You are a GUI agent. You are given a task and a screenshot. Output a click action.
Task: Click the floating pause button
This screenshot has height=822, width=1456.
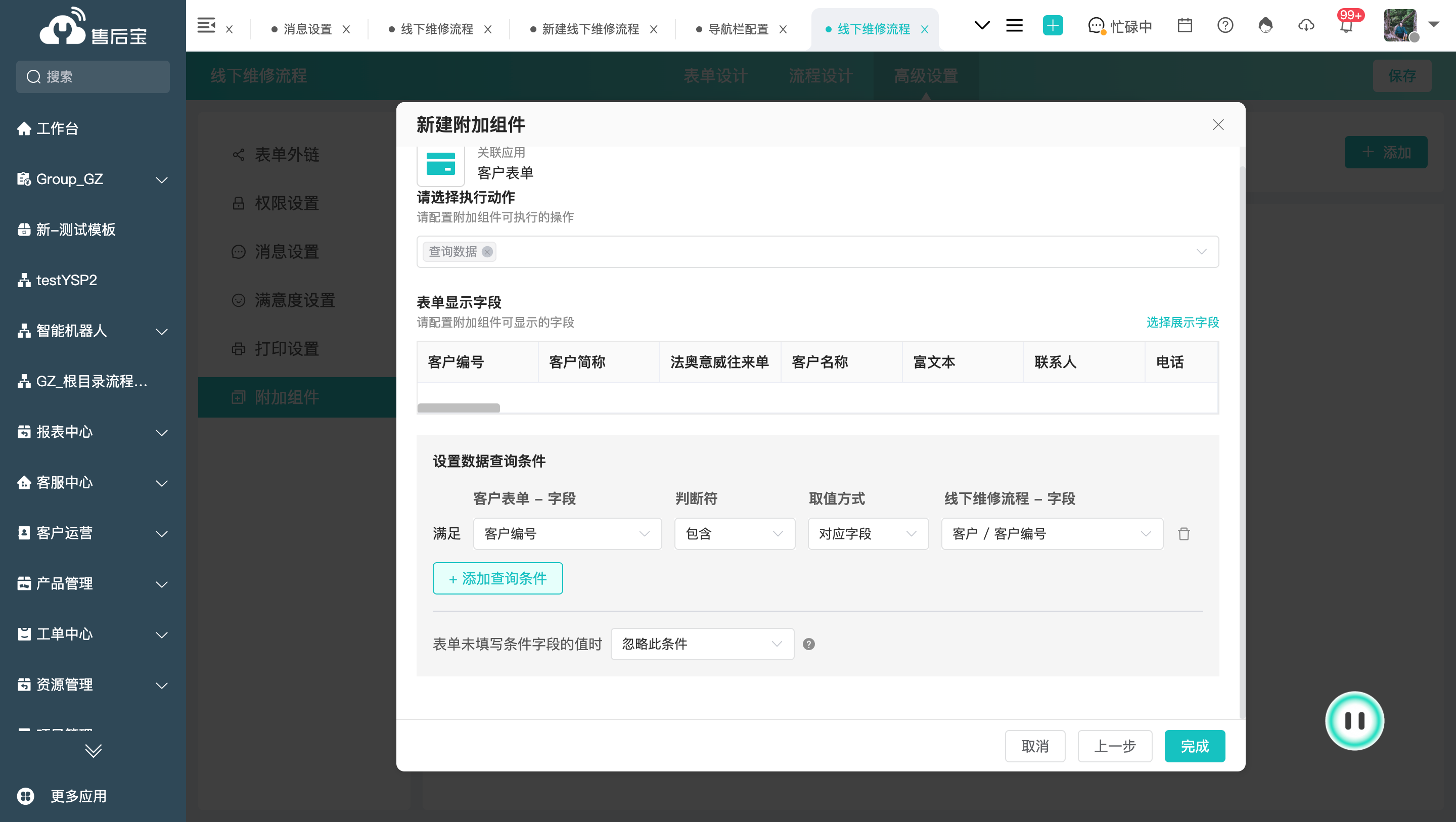pyautogui.click(x=1354, y=721)
